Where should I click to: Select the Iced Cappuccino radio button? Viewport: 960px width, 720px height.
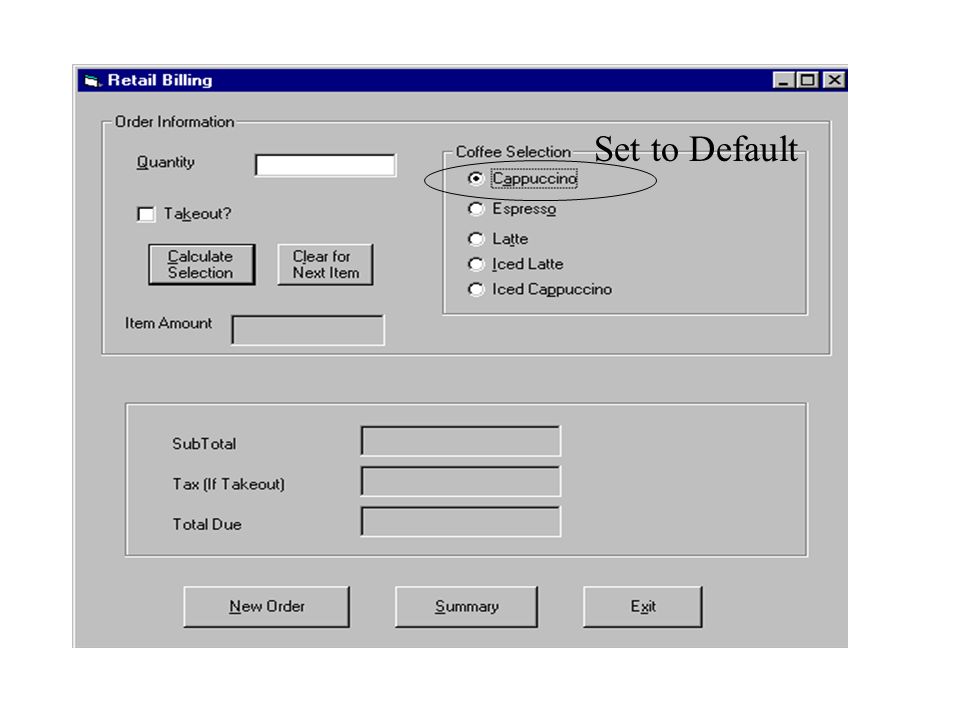[x=475, y=289]
